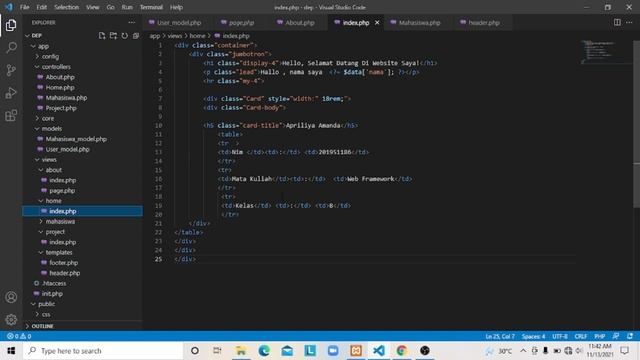The width and height of the screenshot is (640, 360).
Task: Refresh the explorer file tree
Action: pos(124,36)
